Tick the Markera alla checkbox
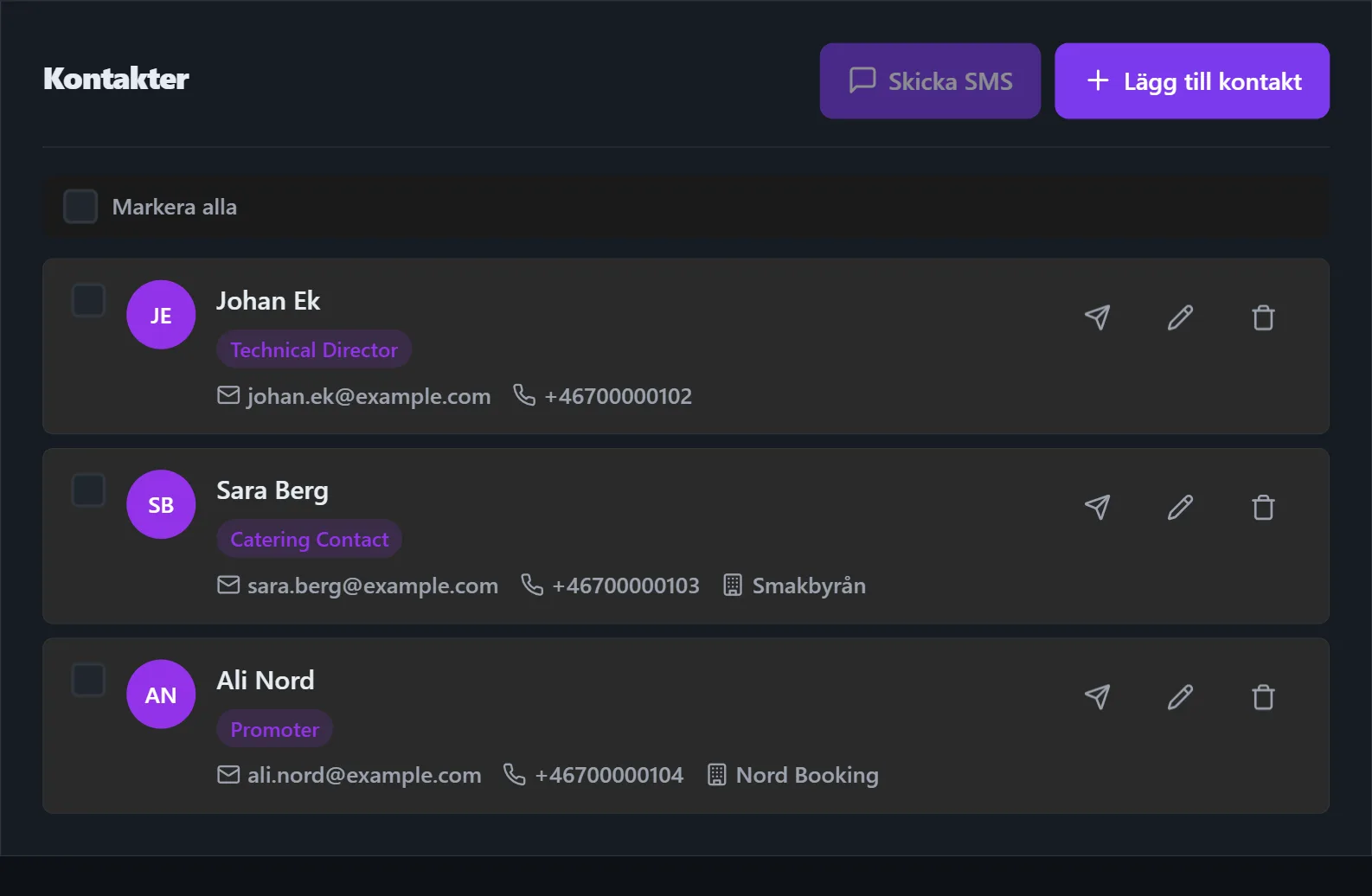 [80, 207]
